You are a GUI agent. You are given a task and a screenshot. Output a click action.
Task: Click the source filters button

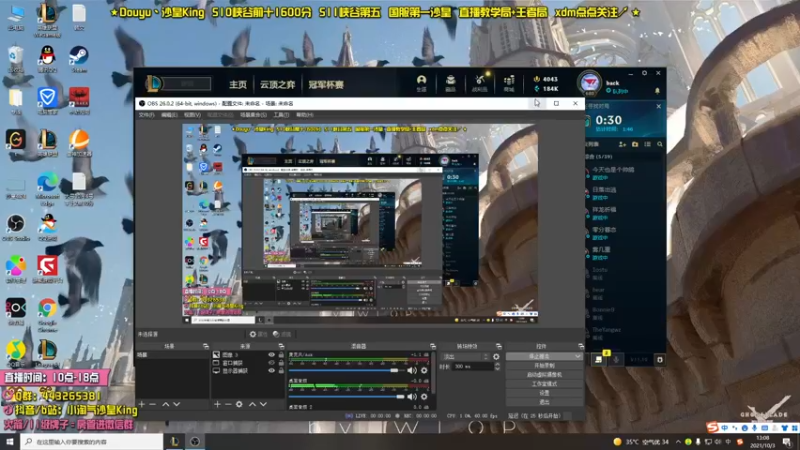[x=282, y=334]
